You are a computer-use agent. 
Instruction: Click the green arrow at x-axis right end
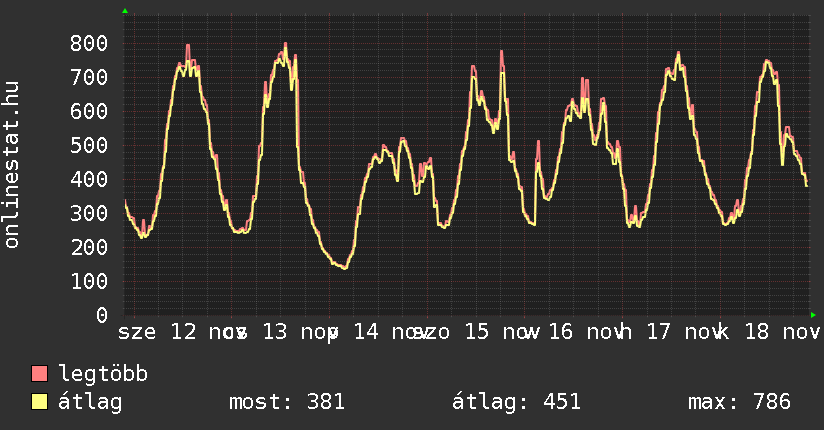[x=814, y=315]
